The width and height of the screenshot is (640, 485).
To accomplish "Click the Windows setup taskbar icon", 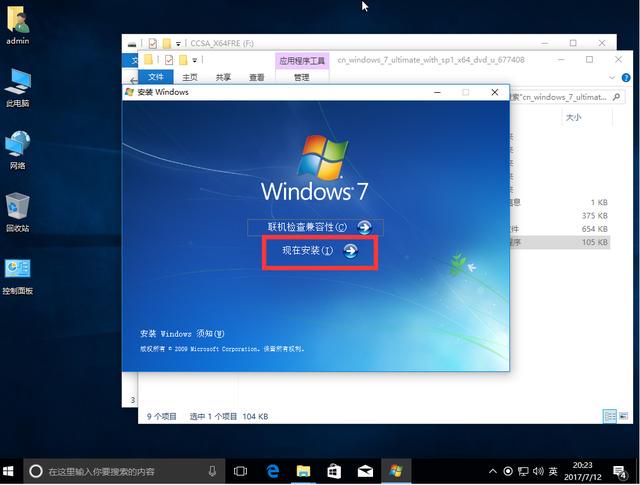I will [396, 472].
